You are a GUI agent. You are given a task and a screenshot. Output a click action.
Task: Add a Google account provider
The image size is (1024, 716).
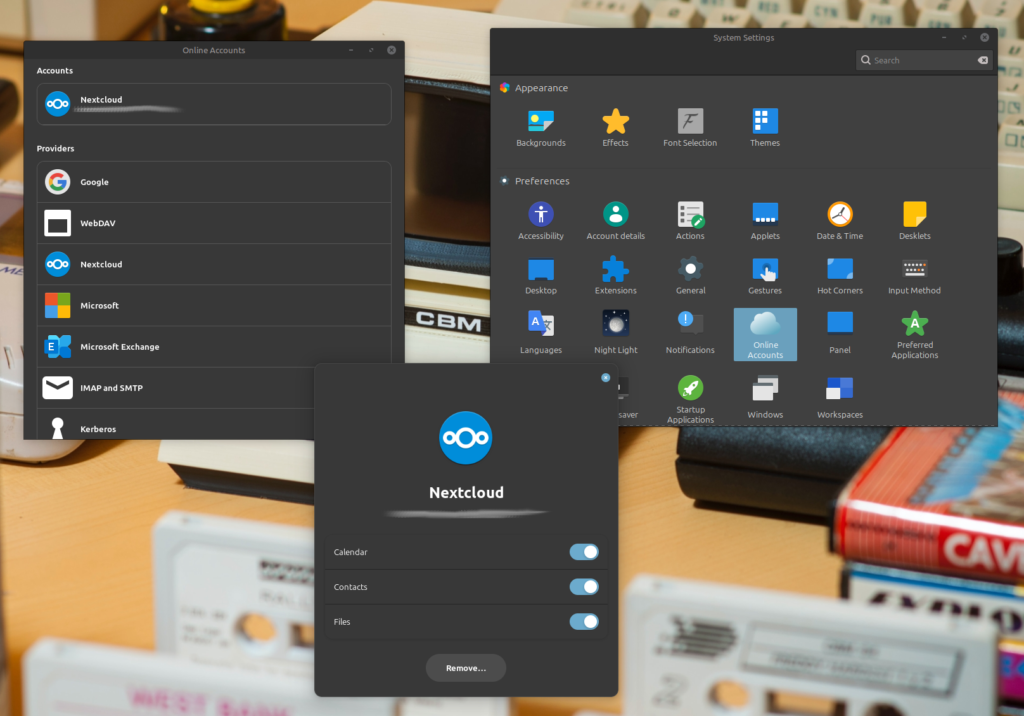(214, 182)
